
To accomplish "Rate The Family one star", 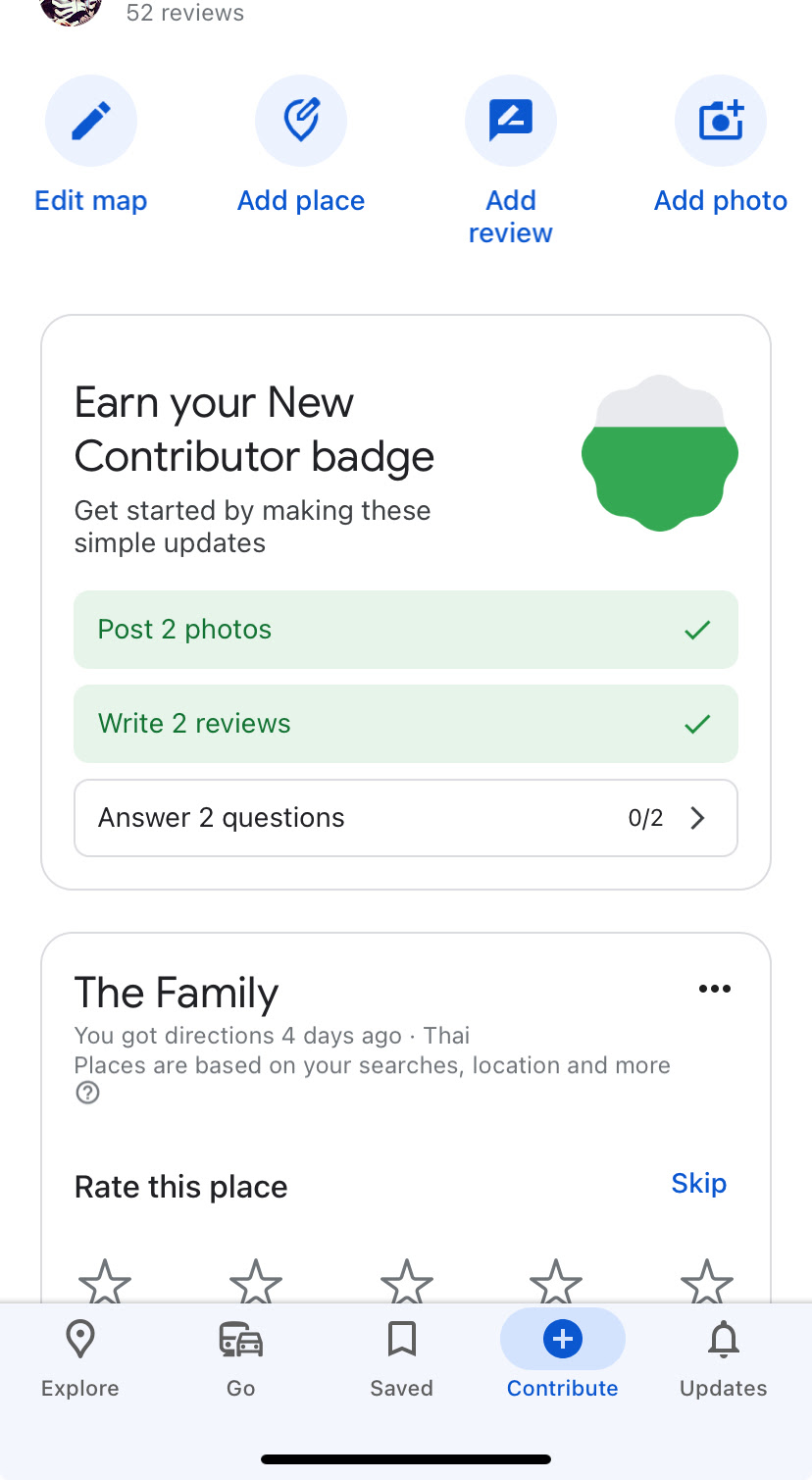I will point(105,1282).
